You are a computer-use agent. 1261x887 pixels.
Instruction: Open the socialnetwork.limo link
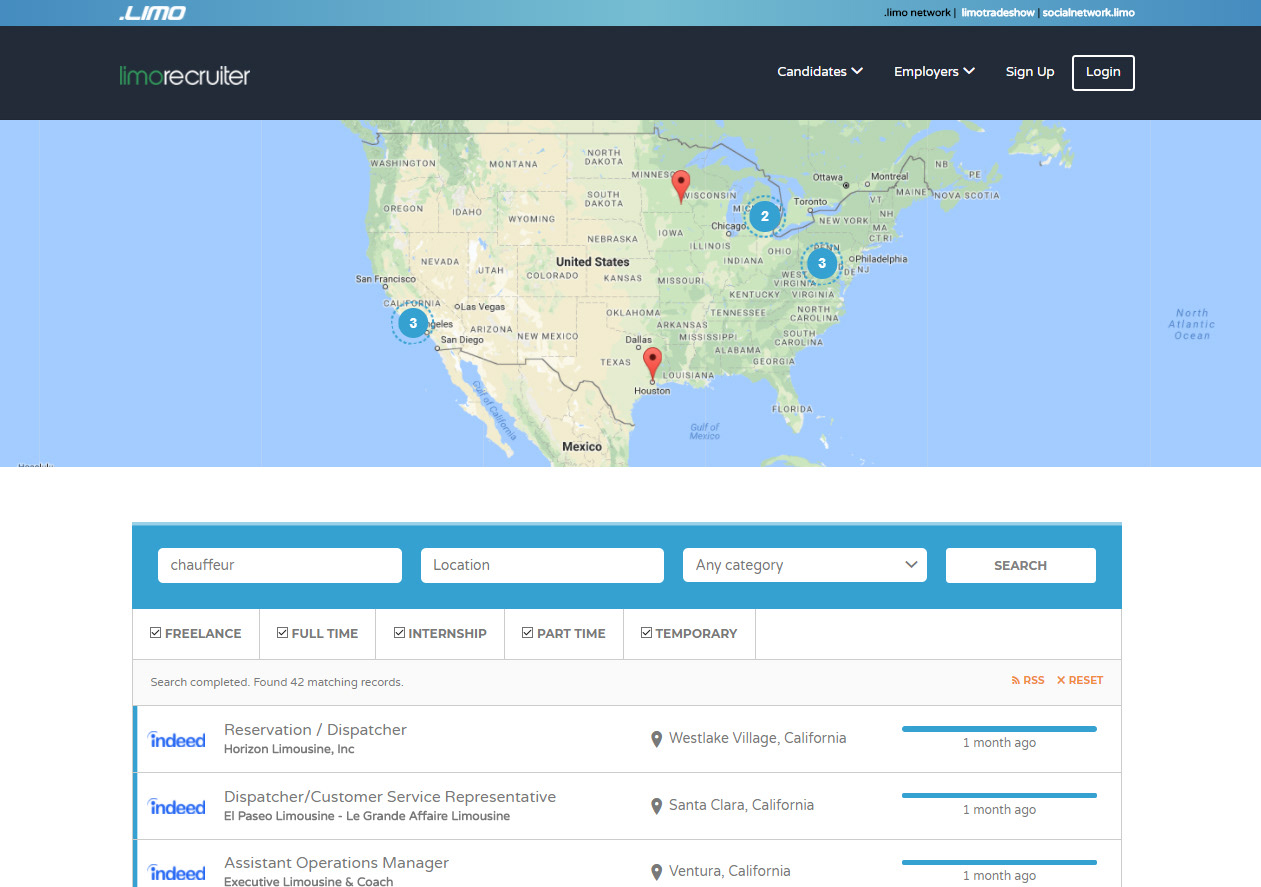point(1088,13)
